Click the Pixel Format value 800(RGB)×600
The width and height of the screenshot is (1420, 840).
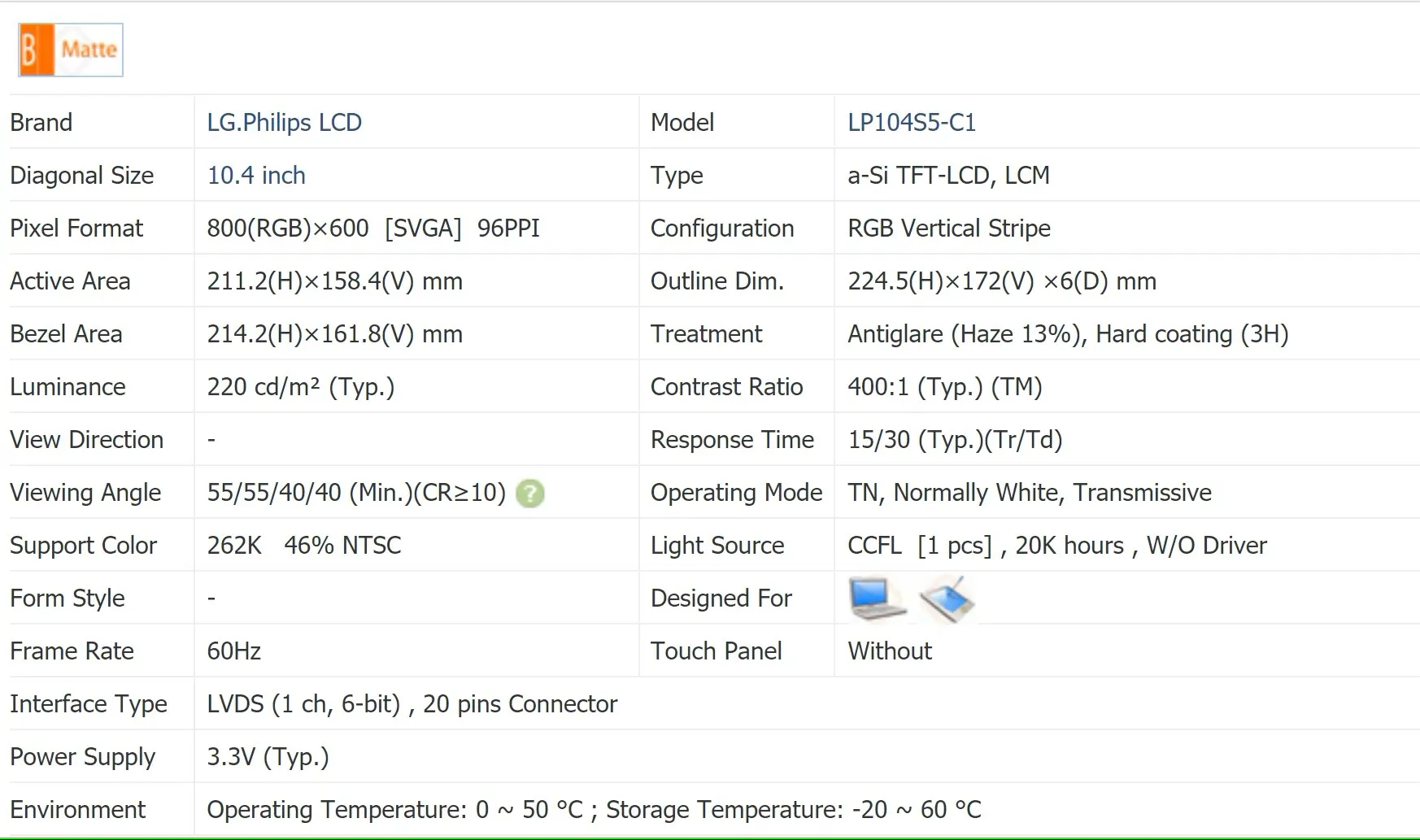(x=288, y=228)
